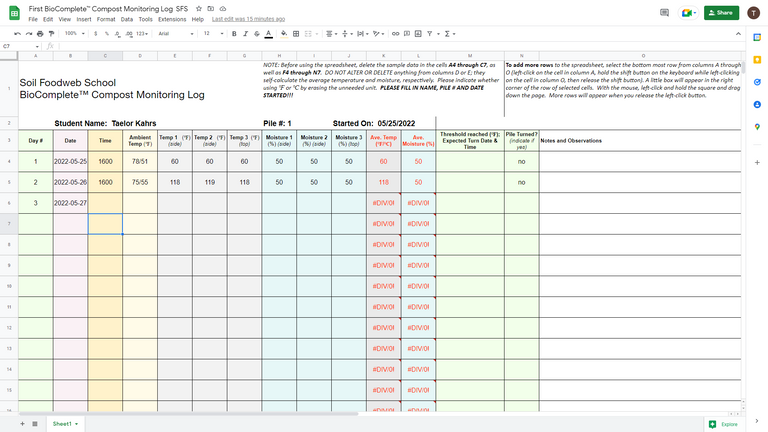The image size is (768, 432).
Task: Open the account avatar
Action: coord(753,13)
